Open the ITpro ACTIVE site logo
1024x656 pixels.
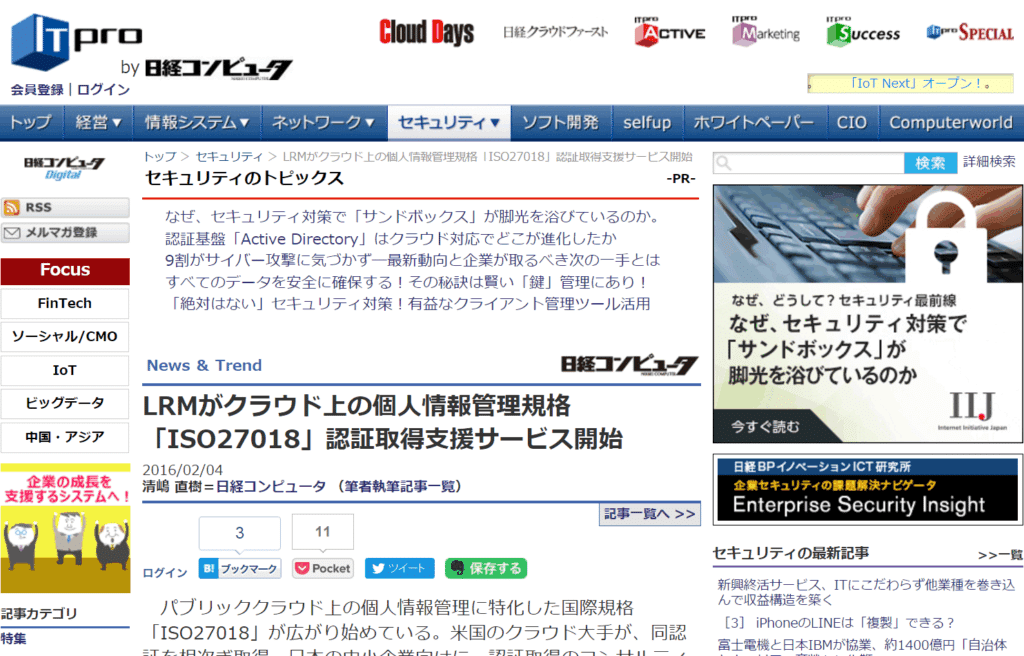pos(668,31)
